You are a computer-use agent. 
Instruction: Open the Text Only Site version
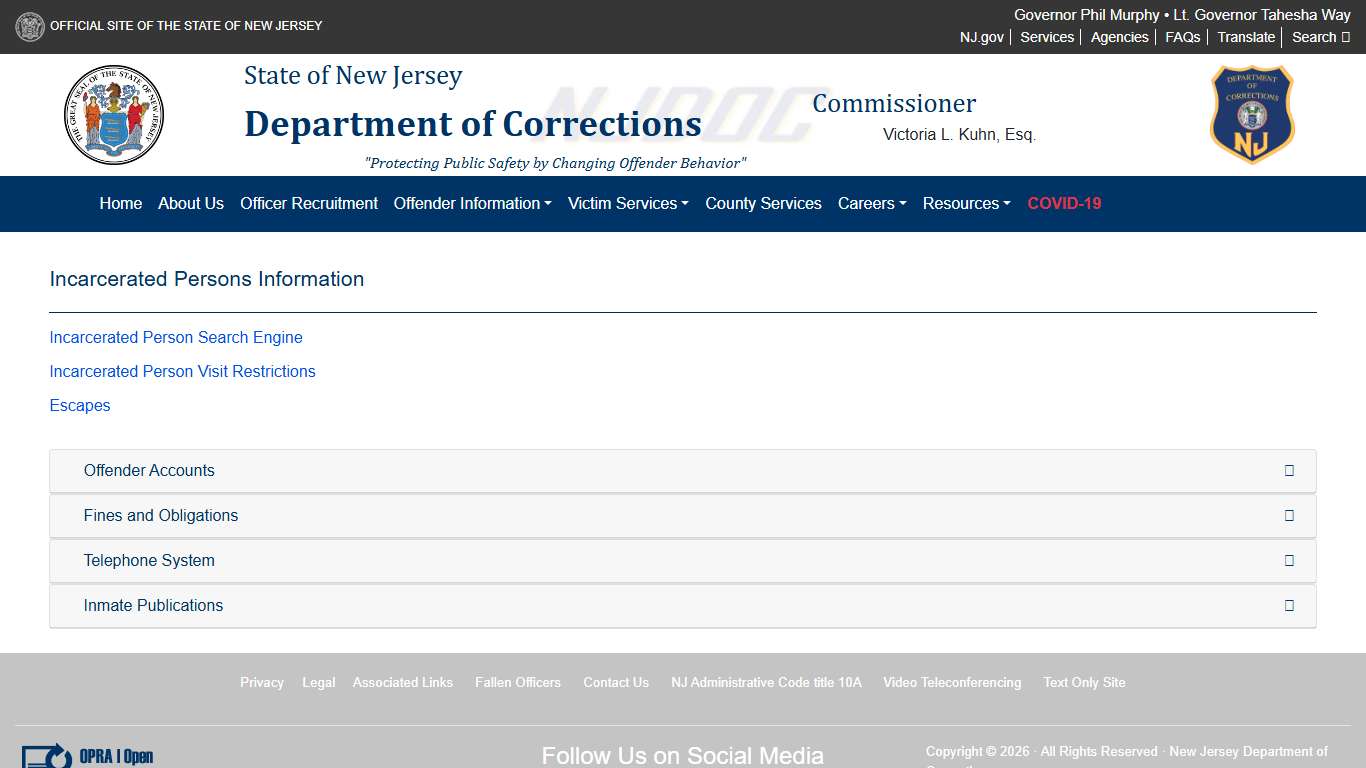click(x=1084, y=682)
